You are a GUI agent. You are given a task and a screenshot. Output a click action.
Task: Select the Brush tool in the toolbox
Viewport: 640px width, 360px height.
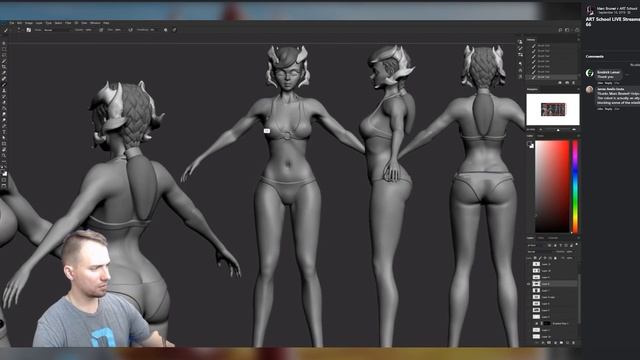click(4, 85)
